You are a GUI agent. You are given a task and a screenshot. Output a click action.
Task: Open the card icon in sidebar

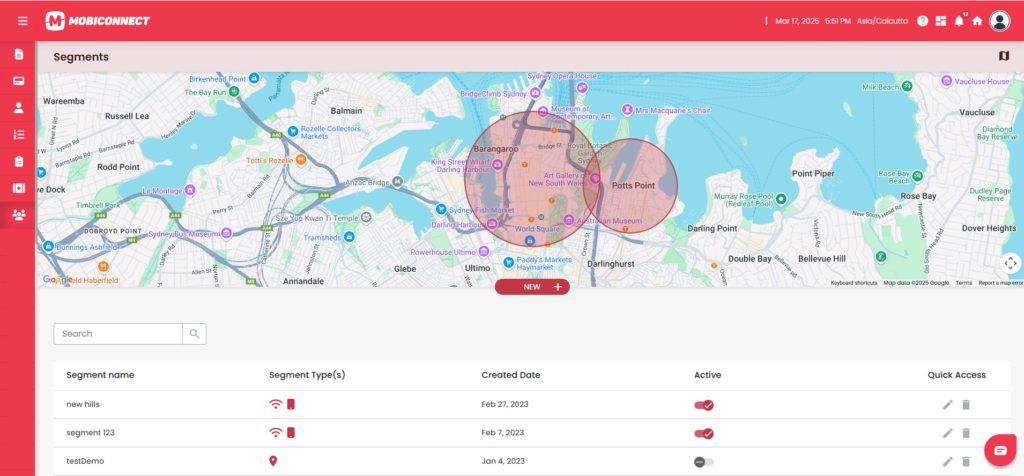pos(19,81)
